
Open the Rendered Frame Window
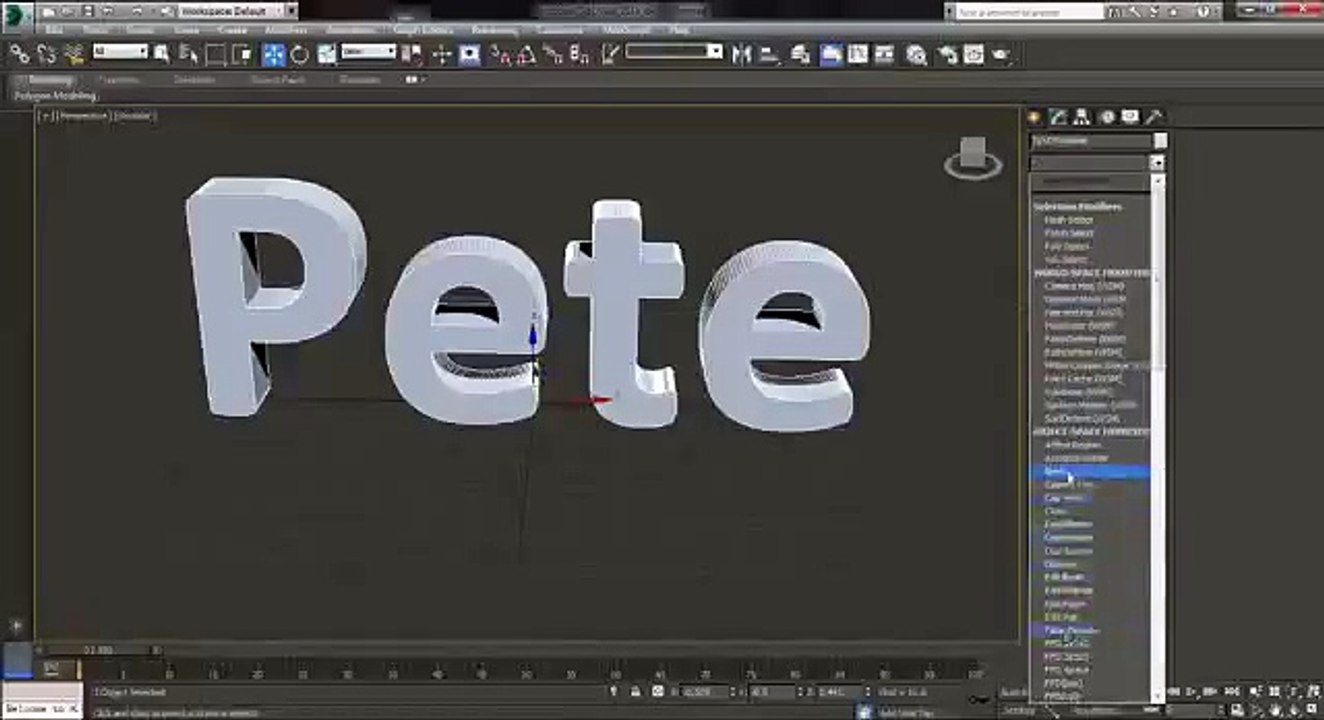tap(973, 54)
